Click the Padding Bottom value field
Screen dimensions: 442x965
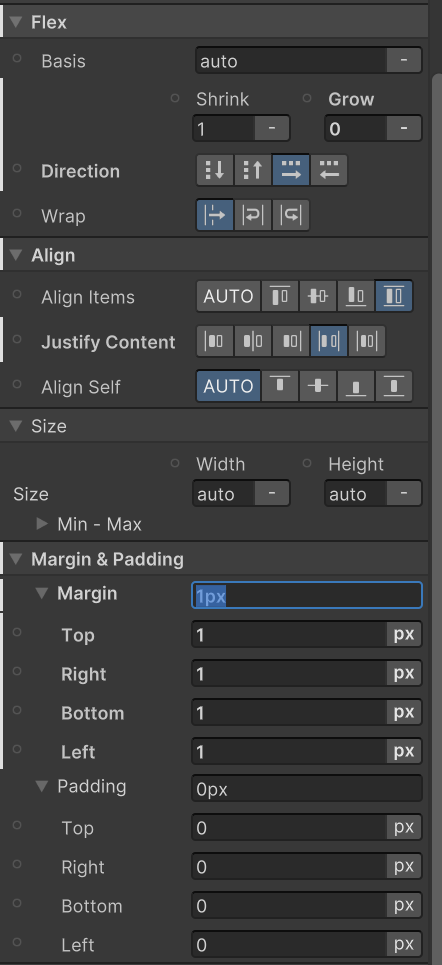(289, 905)
